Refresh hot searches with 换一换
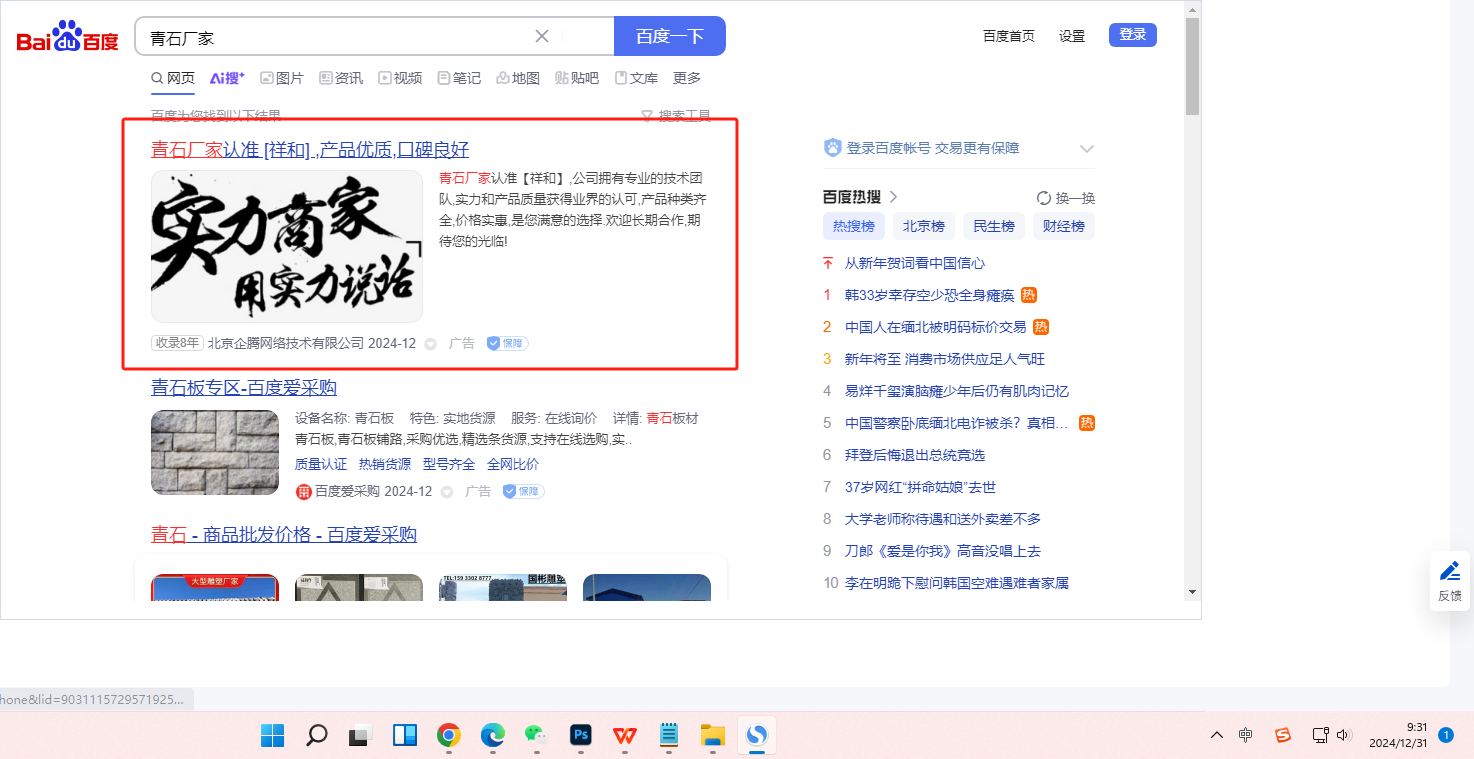The image size is (1474, 759). (1066, 198)
